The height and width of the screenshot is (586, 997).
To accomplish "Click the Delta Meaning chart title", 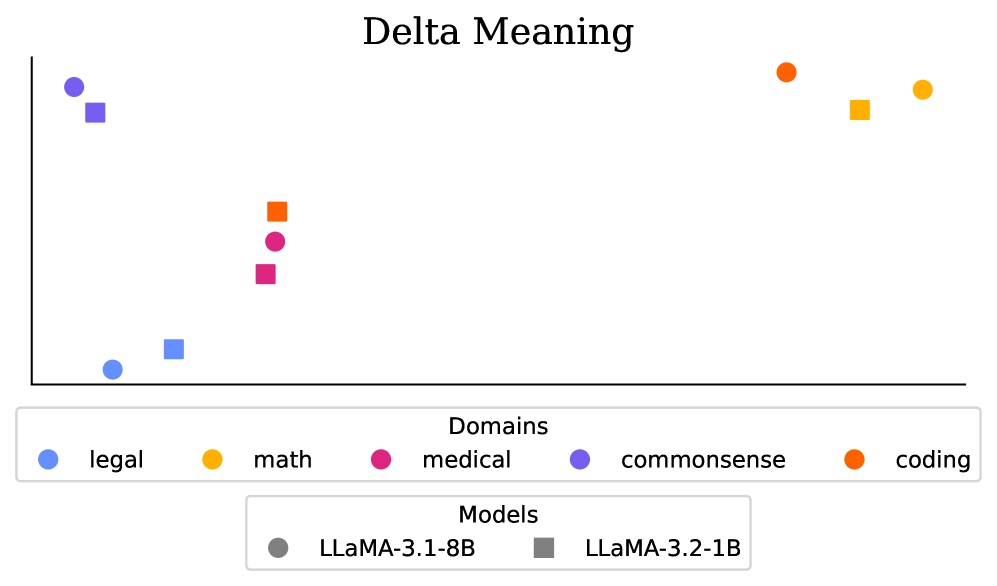I will (x=498, y=32).
